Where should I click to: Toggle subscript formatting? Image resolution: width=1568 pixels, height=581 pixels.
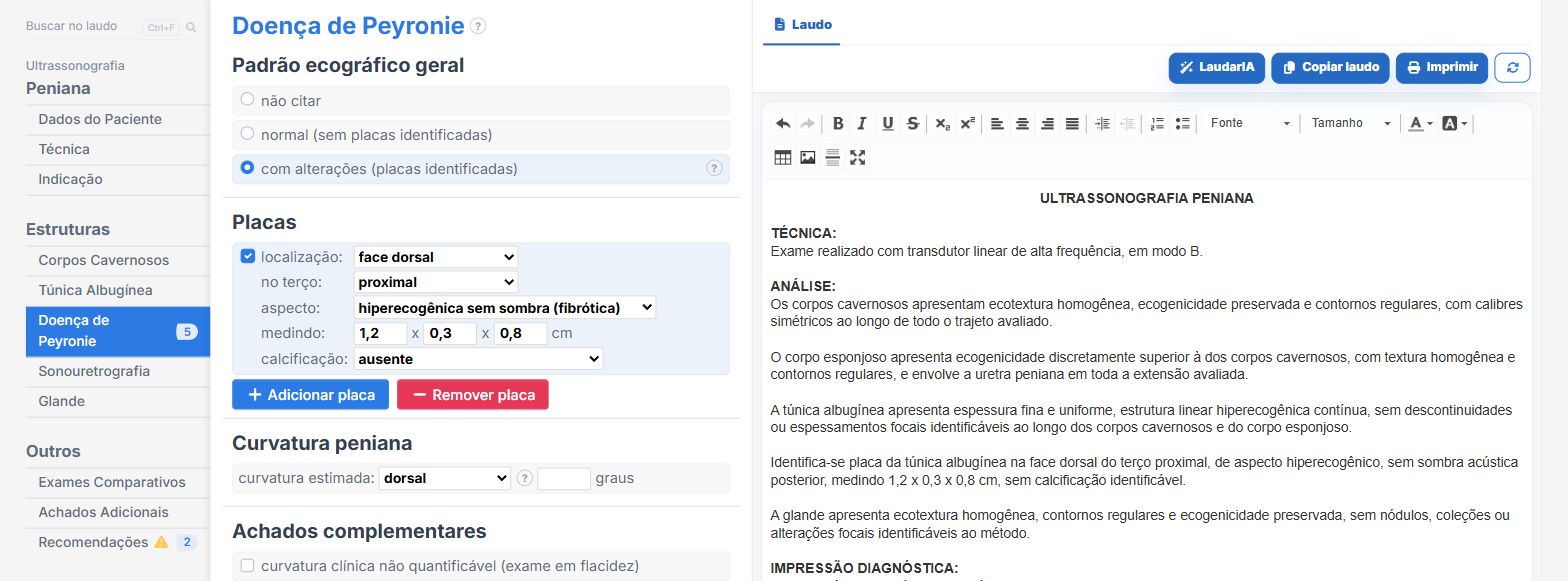pyautogui.click(x=942, y=124)
